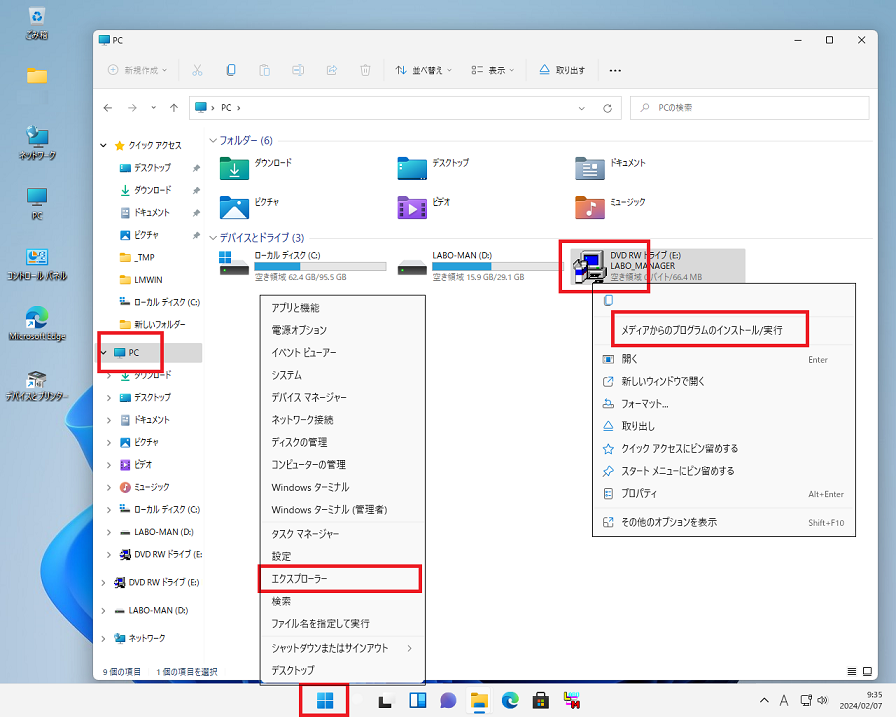
Task: Open the 表示 view dropdown
Action: [x=493, y=70]
